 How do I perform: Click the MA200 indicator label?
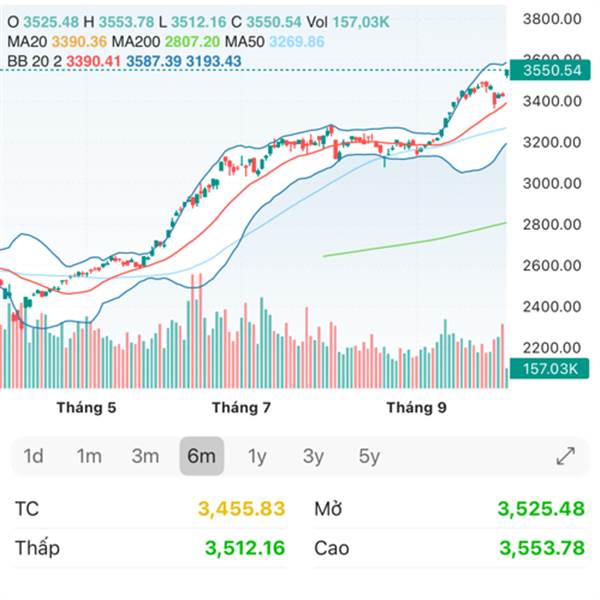(x=137, y=42)
